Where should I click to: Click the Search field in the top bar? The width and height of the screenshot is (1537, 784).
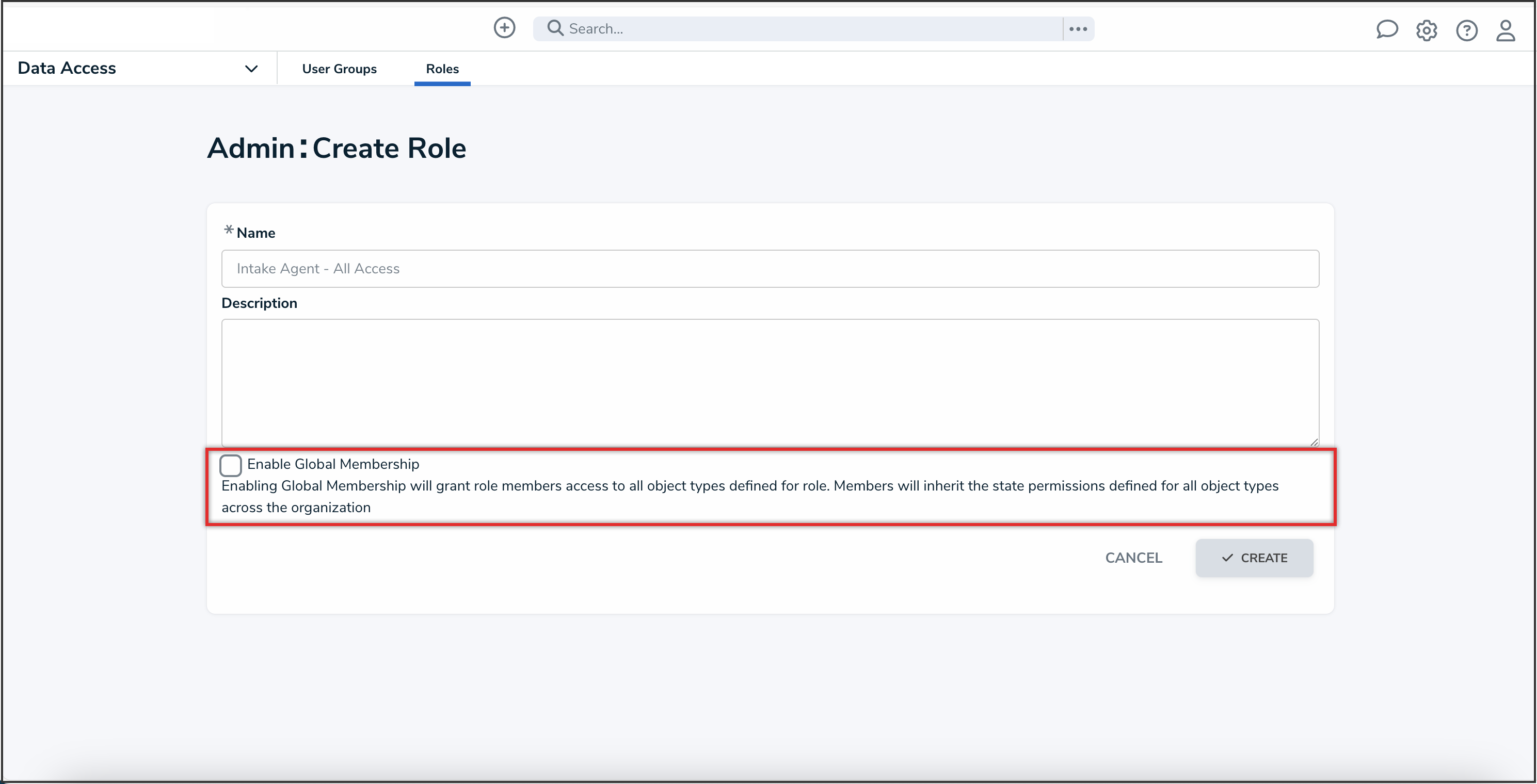point(776,28)
